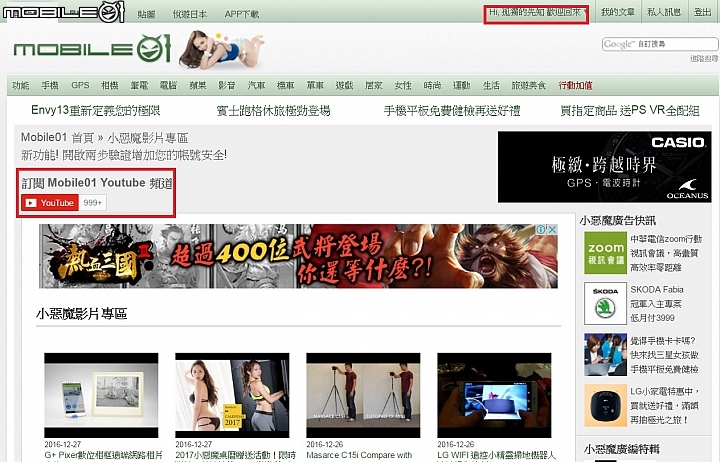This screenshot has width=720, height=462.
Task: Select the 汽車 navigation tab
Action: tap(257, 85)
